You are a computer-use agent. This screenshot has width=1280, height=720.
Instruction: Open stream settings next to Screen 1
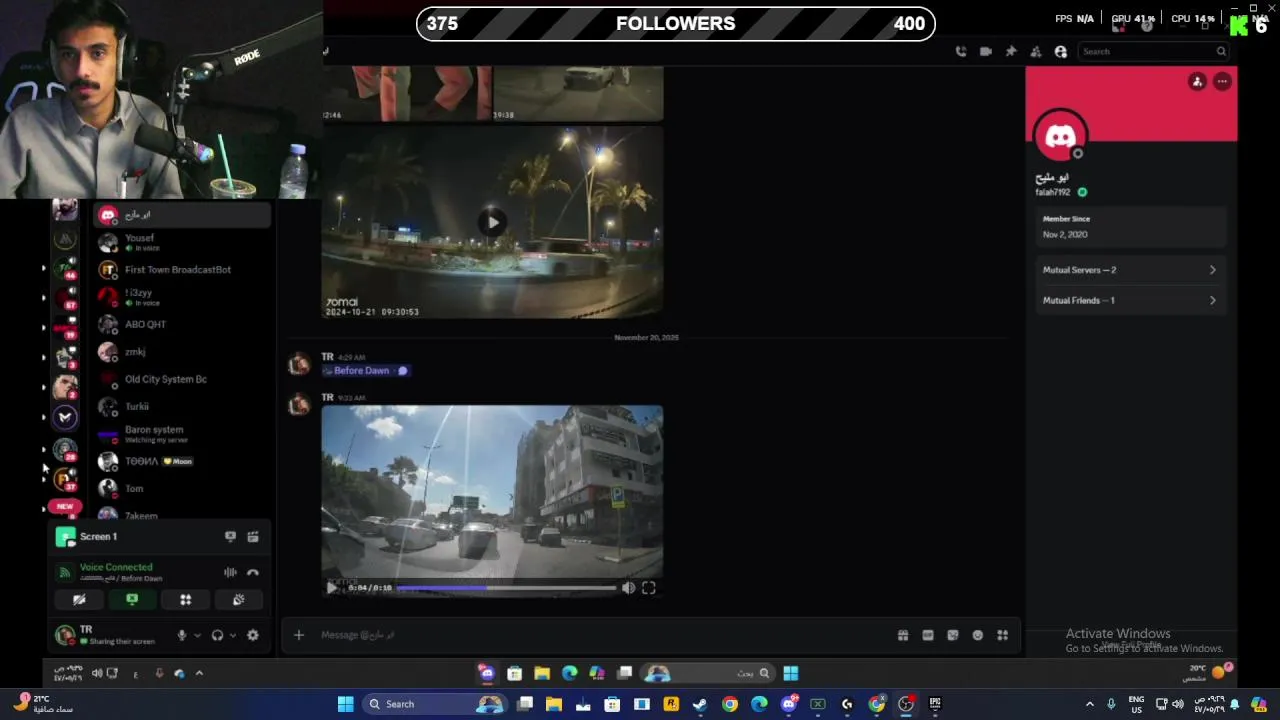coord(230,537)
